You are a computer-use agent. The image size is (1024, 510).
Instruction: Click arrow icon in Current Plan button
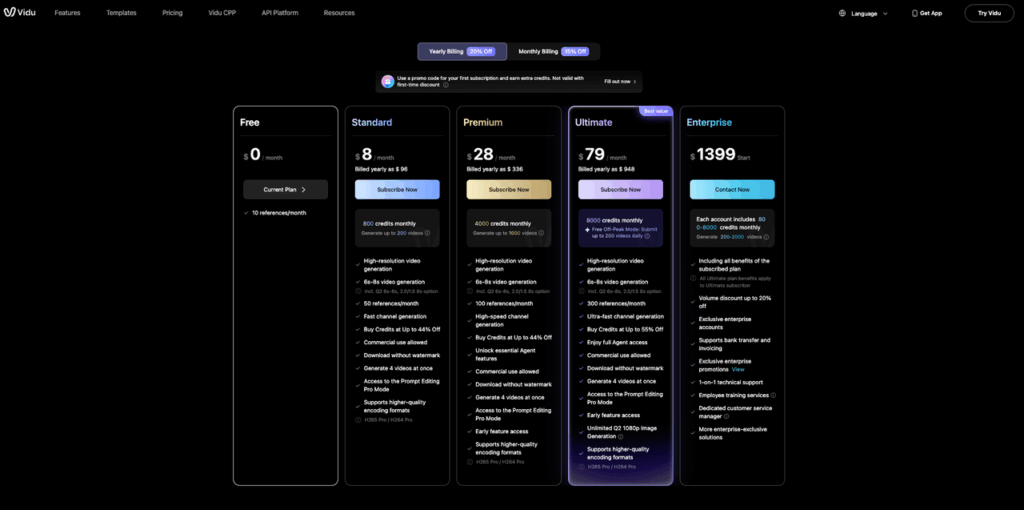point(303,189)
